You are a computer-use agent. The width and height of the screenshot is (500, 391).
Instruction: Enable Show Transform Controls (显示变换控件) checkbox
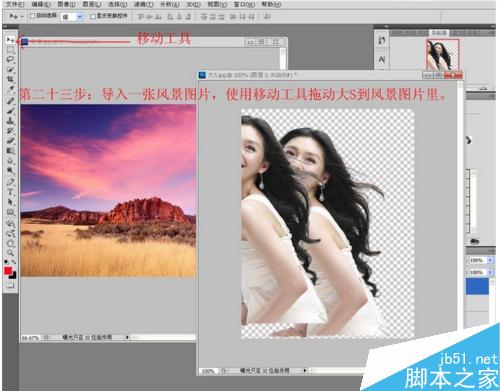coord(93,16)
